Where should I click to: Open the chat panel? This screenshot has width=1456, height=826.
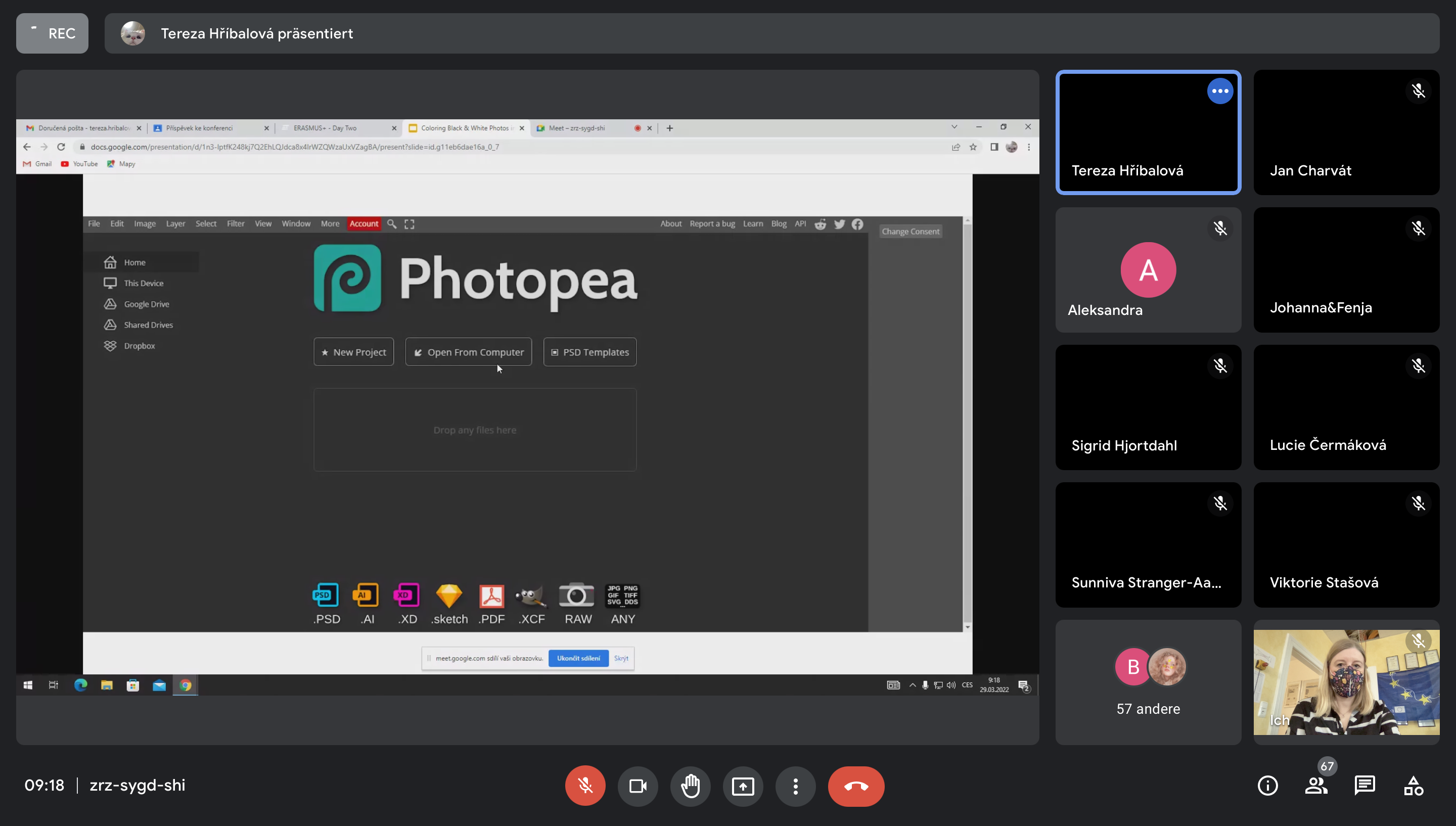(1364, 786)
